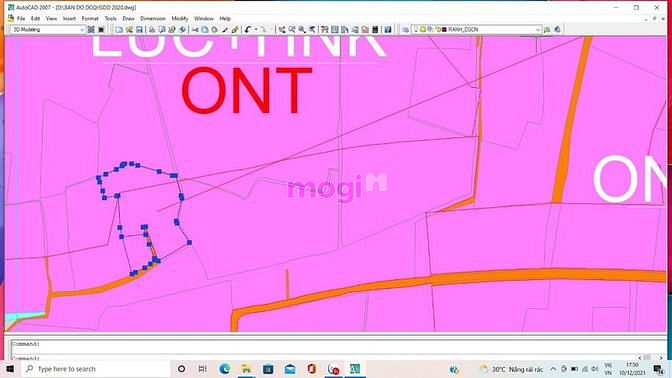This screenshot has width=672, height=378.
Task: Click the Cut scissors icon
Action: point(195,30)
